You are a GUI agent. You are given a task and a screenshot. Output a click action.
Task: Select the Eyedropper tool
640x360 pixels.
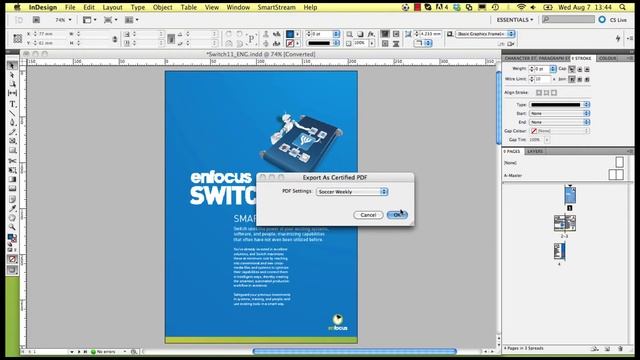coord(12,208)
